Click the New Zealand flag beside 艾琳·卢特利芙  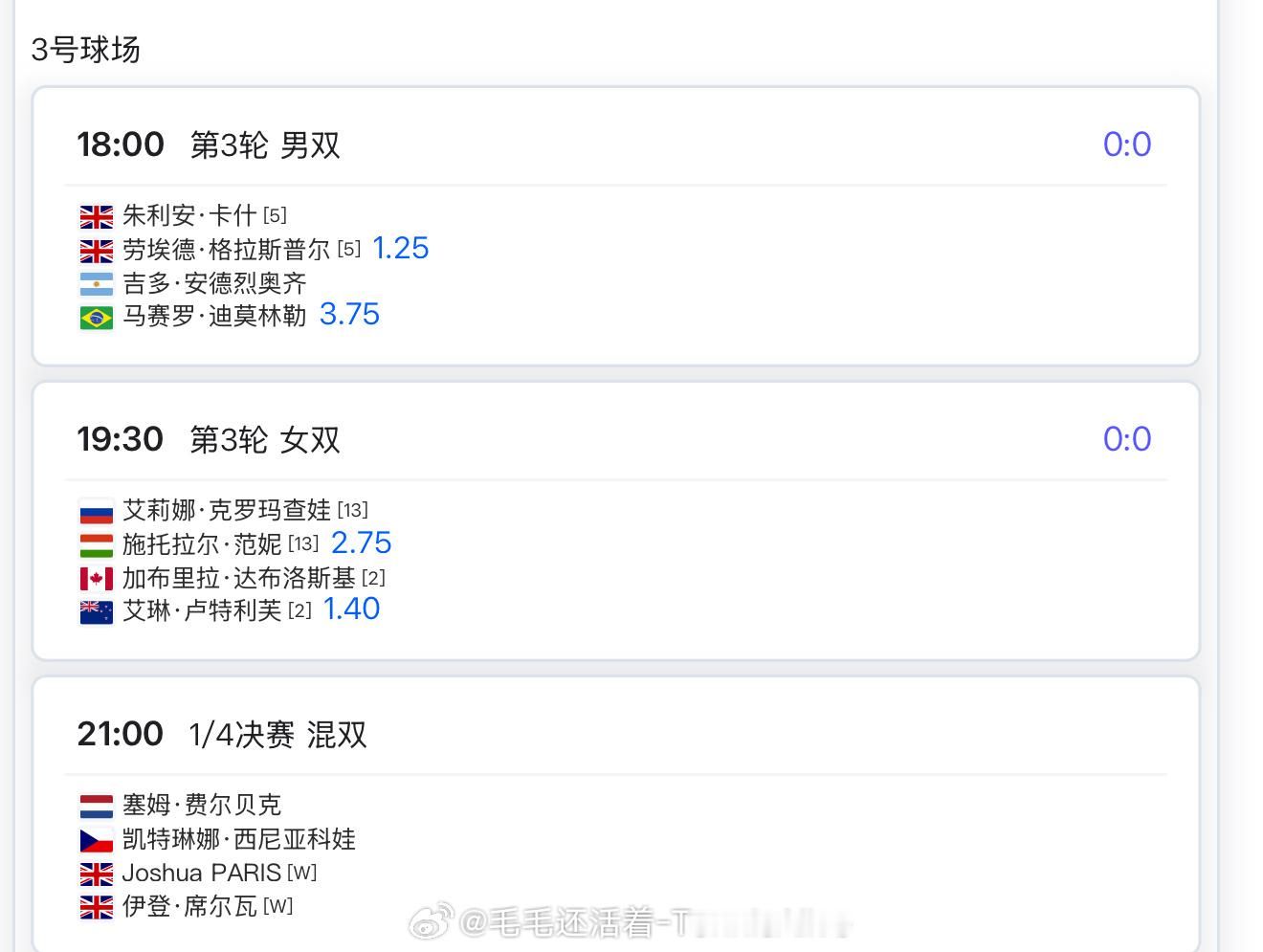pyautogui.click(x=96, y=611)
